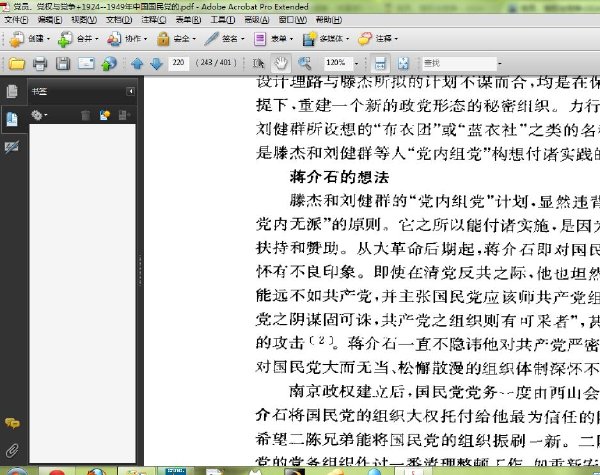Click the footnote marker [2] in document
Viewport: 600px width, 475px height.
pyautogui.click(x=321, y=340)
